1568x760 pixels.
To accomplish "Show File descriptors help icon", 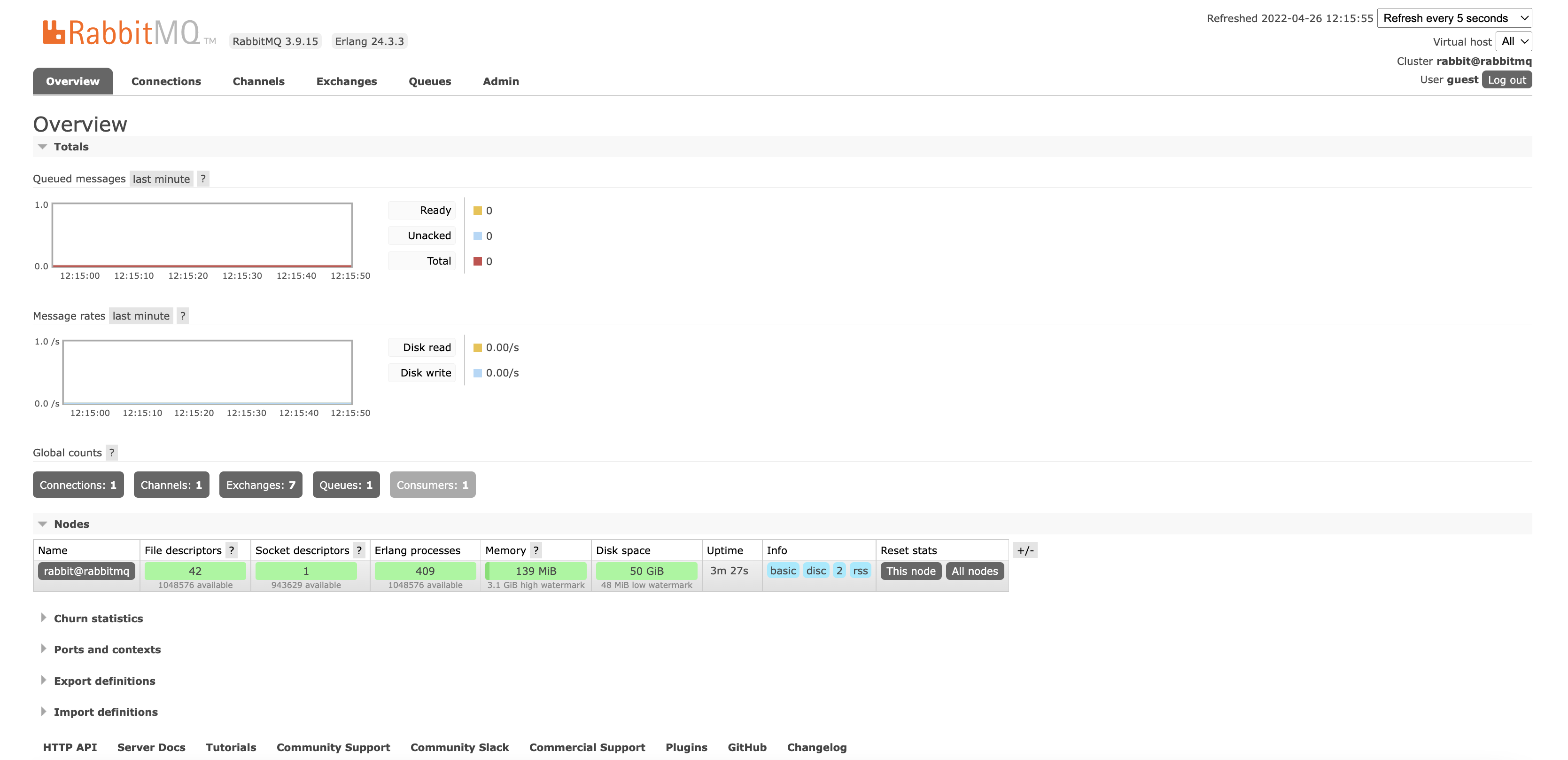I will tap(231, 550).
